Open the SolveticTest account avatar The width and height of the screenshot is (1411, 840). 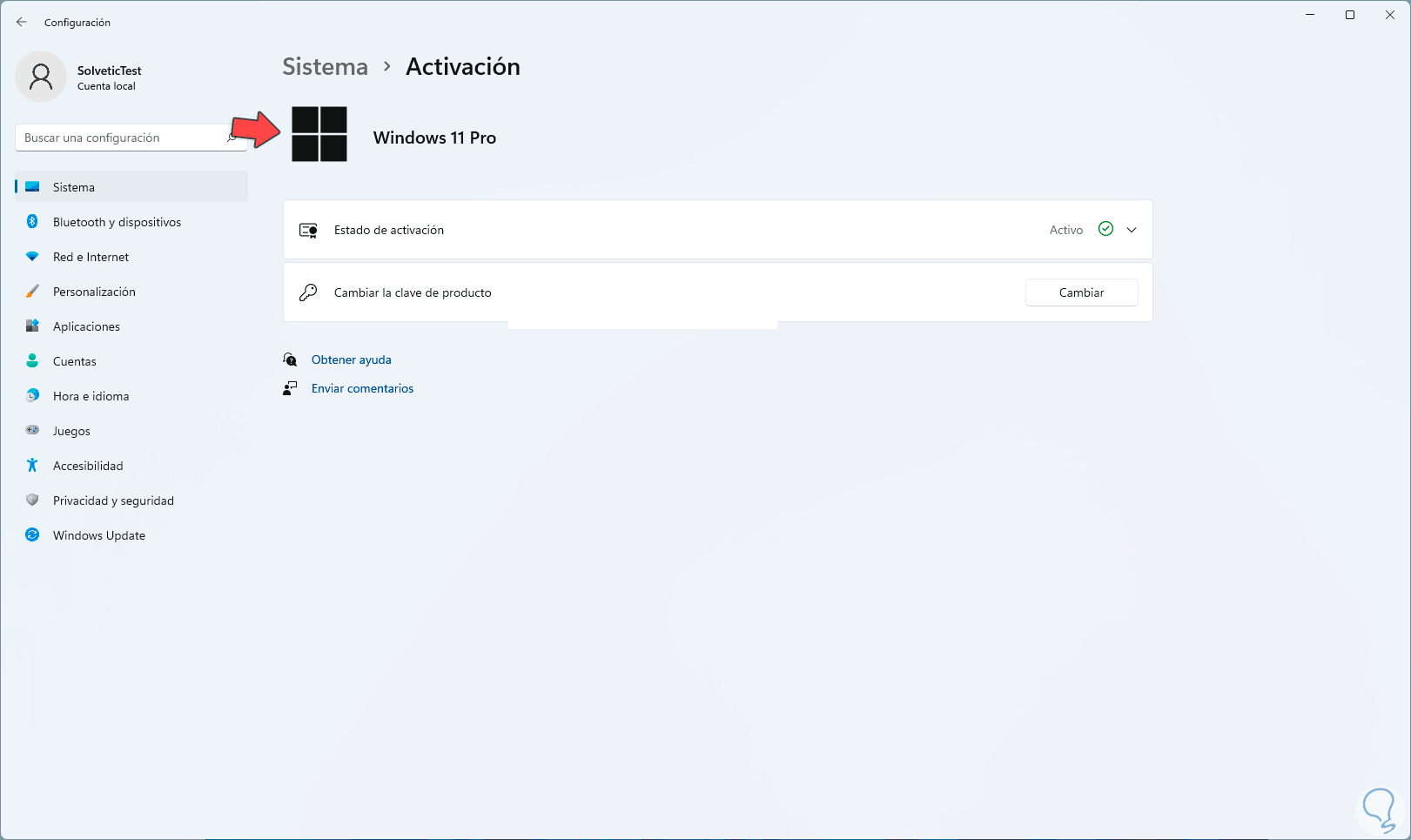pos(41,77)
